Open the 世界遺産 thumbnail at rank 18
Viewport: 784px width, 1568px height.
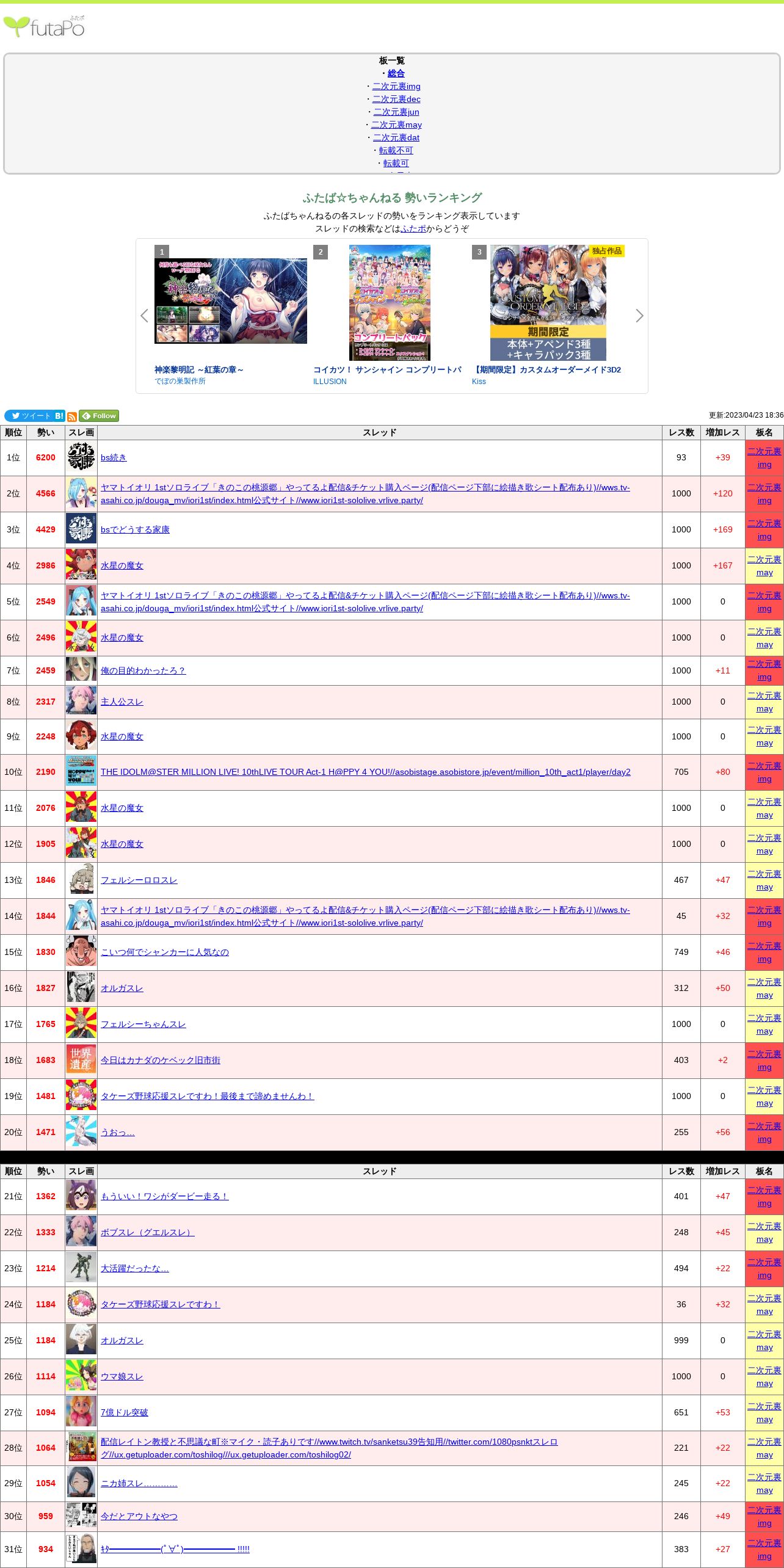[x=81, y=1060]
